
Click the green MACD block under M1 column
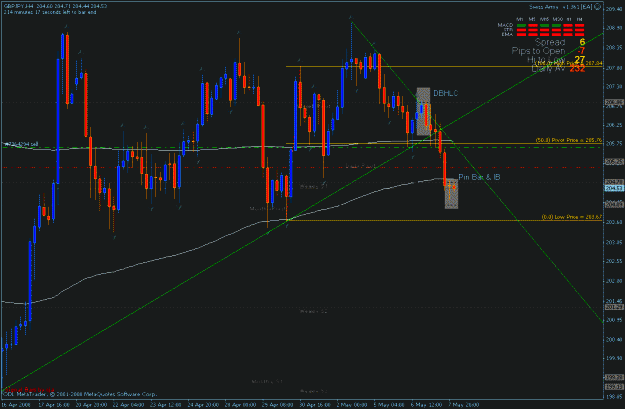click(521, 26)
